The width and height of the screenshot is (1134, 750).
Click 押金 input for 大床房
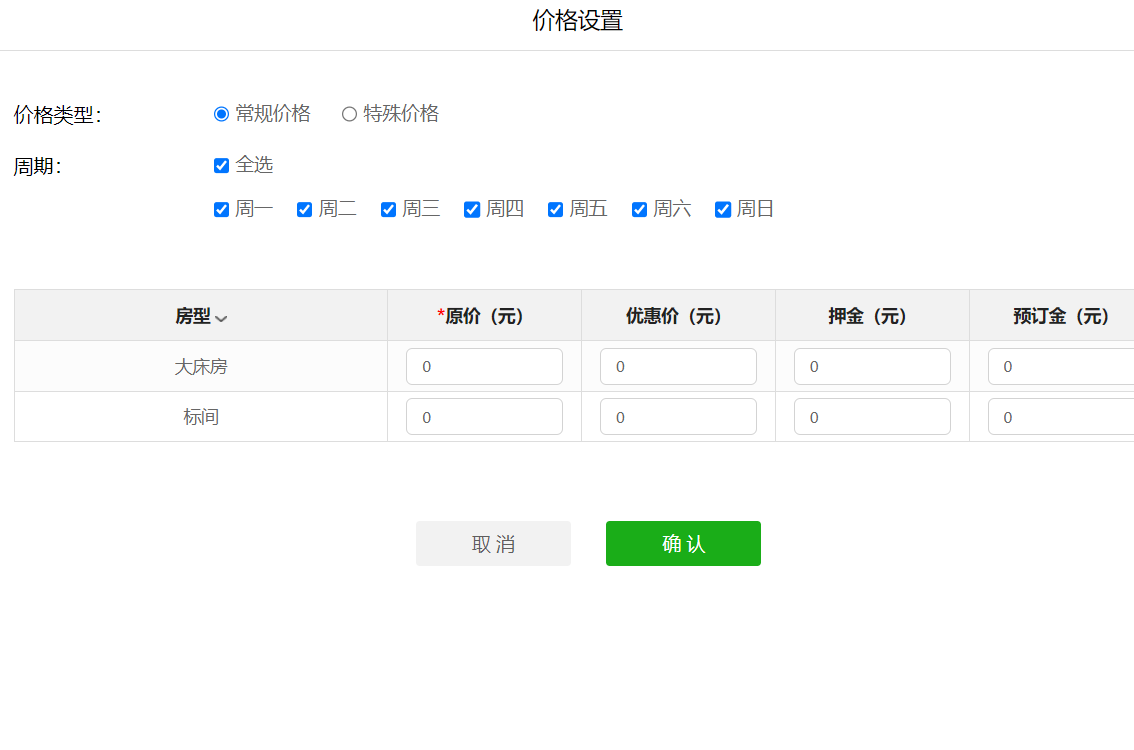click(x=872, y=367)
